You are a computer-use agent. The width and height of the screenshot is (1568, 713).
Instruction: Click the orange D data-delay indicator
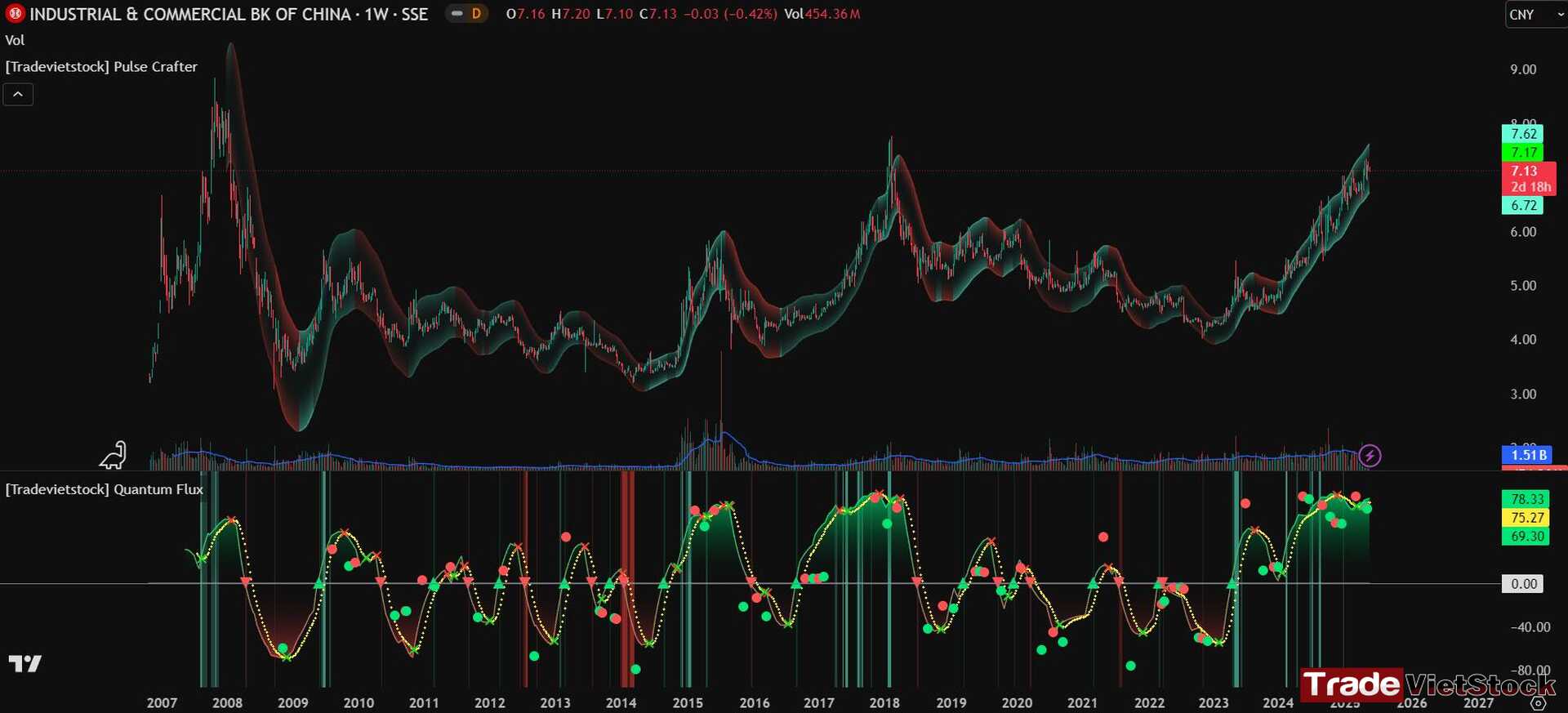pos(476,14)
